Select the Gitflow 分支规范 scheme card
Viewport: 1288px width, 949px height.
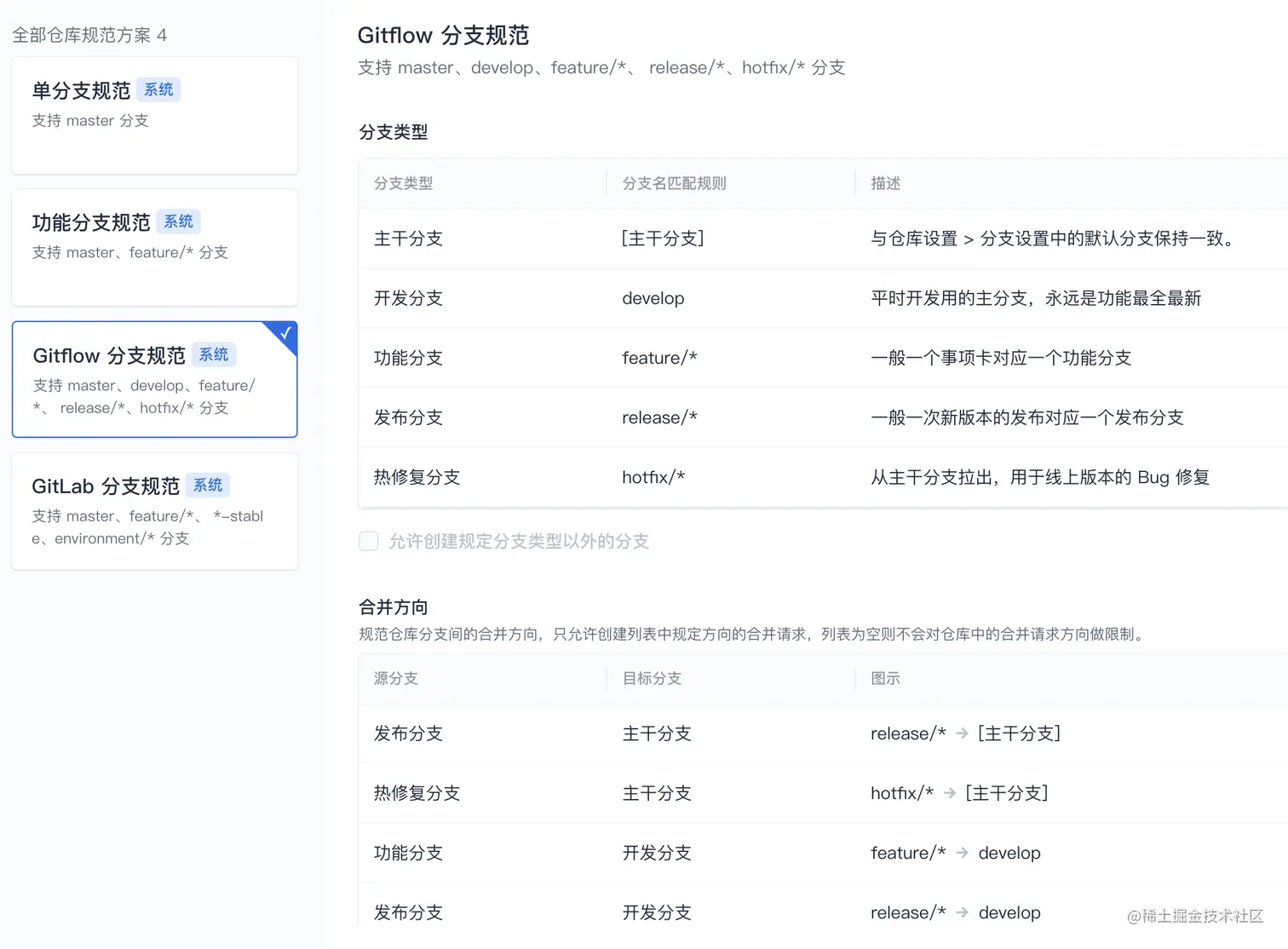pyautogui.click(x=155, y=379)
